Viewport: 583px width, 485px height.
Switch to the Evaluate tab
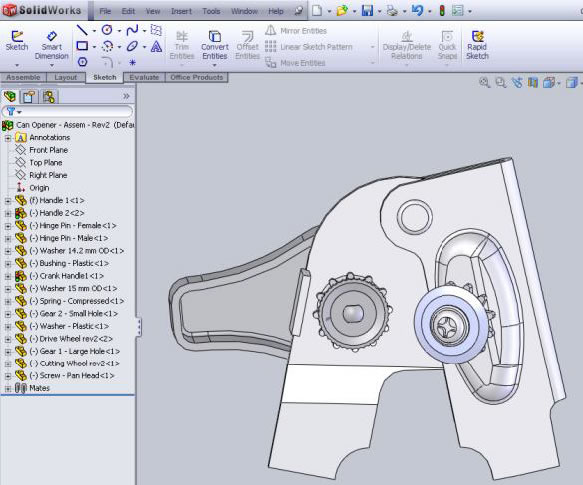[x=144, y=77]
